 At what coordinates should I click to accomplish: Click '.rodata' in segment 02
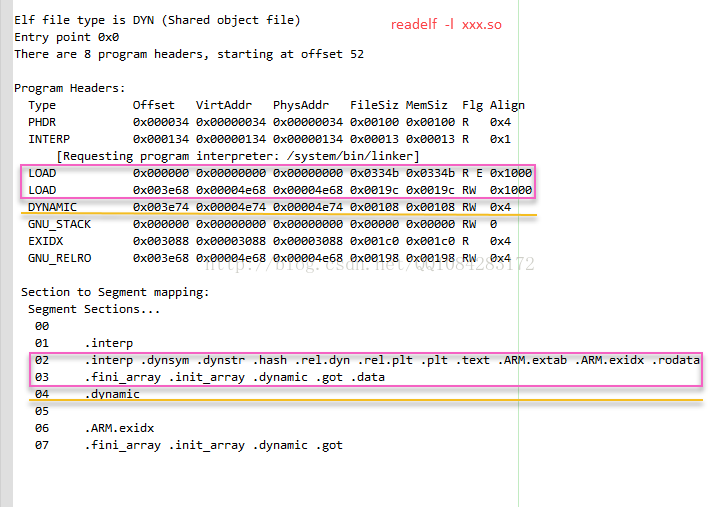point(675,360)
